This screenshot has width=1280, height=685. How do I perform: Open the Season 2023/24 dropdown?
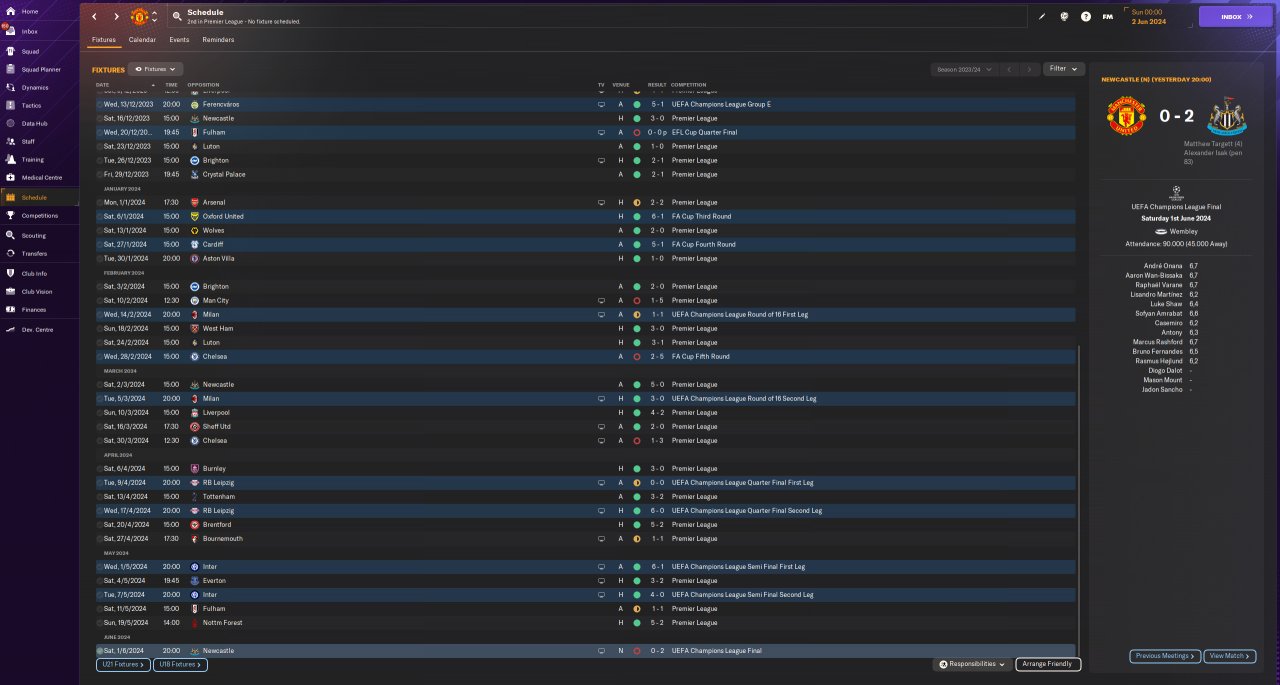(963, 69)
